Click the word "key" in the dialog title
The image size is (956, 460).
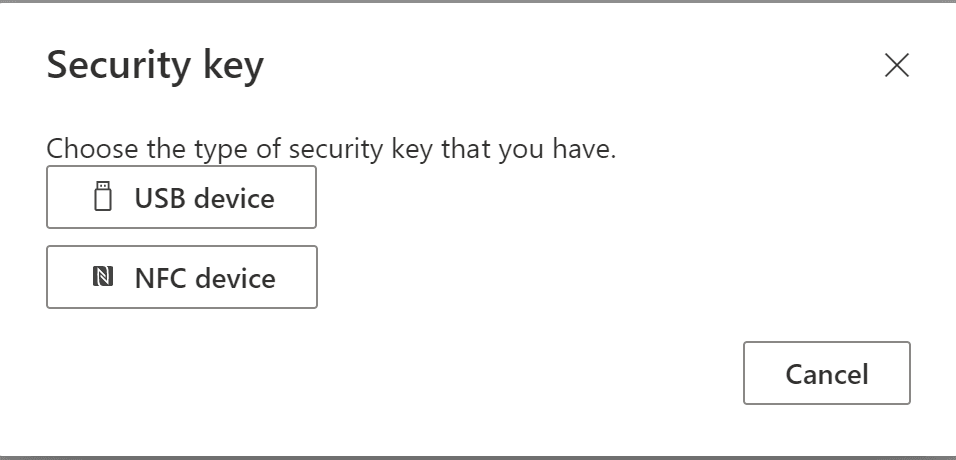[234, 66]
